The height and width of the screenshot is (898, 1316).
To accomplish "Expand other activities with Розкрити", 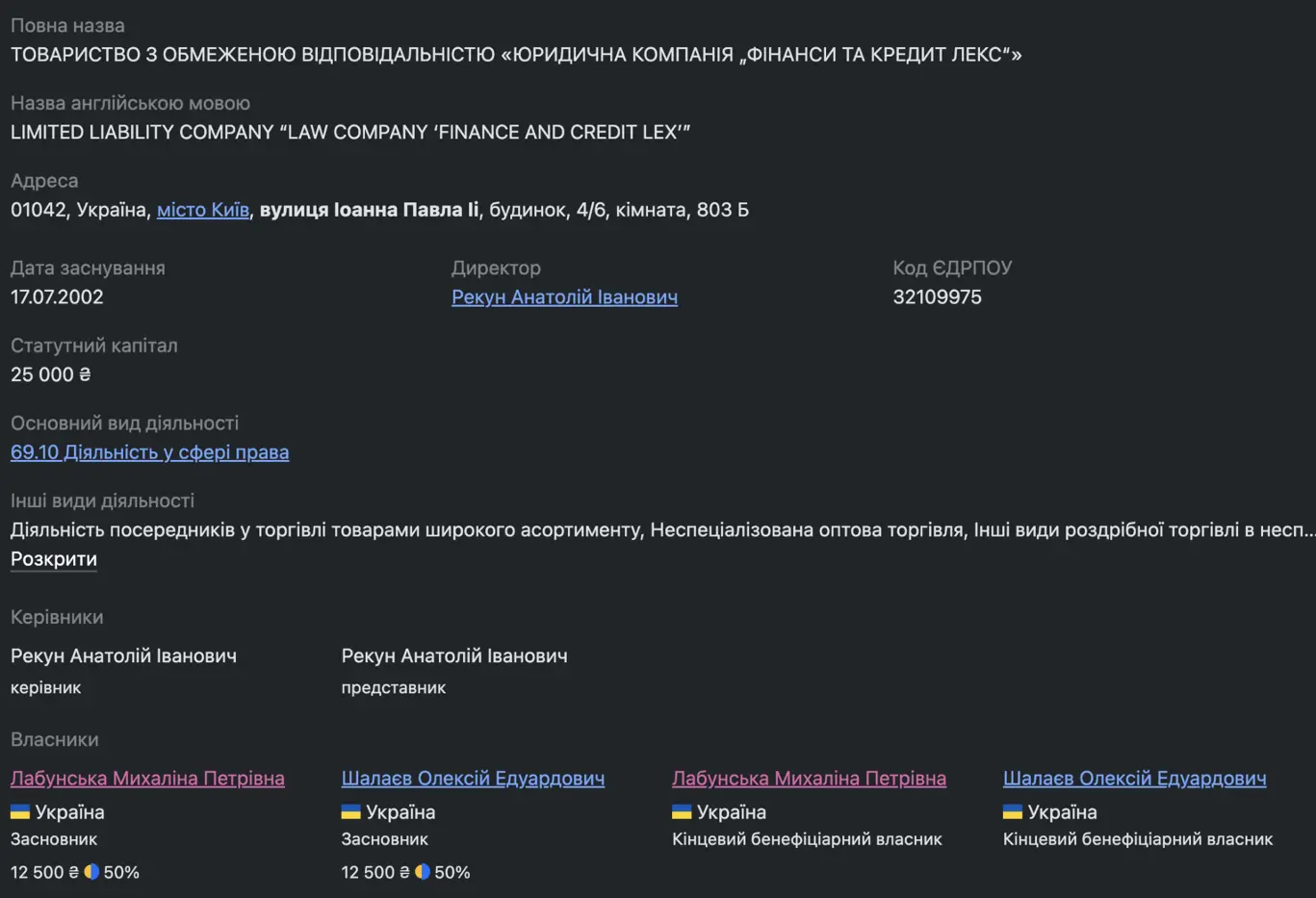I will (x=54, y=559).
